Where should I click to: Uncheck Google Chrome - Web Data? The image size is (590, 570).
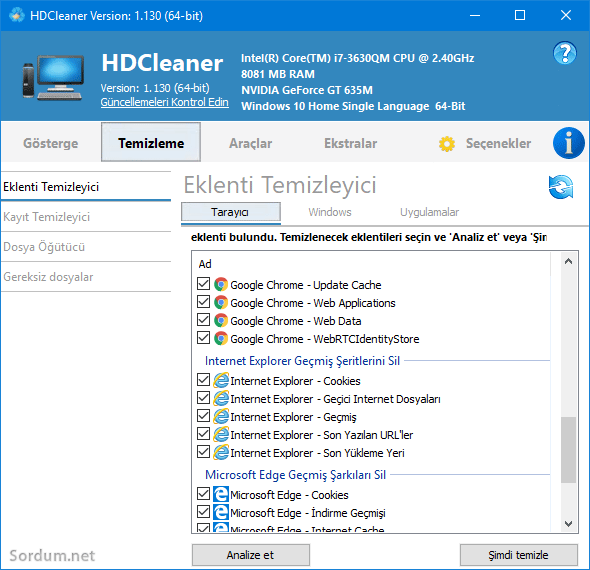click(204, 320)
